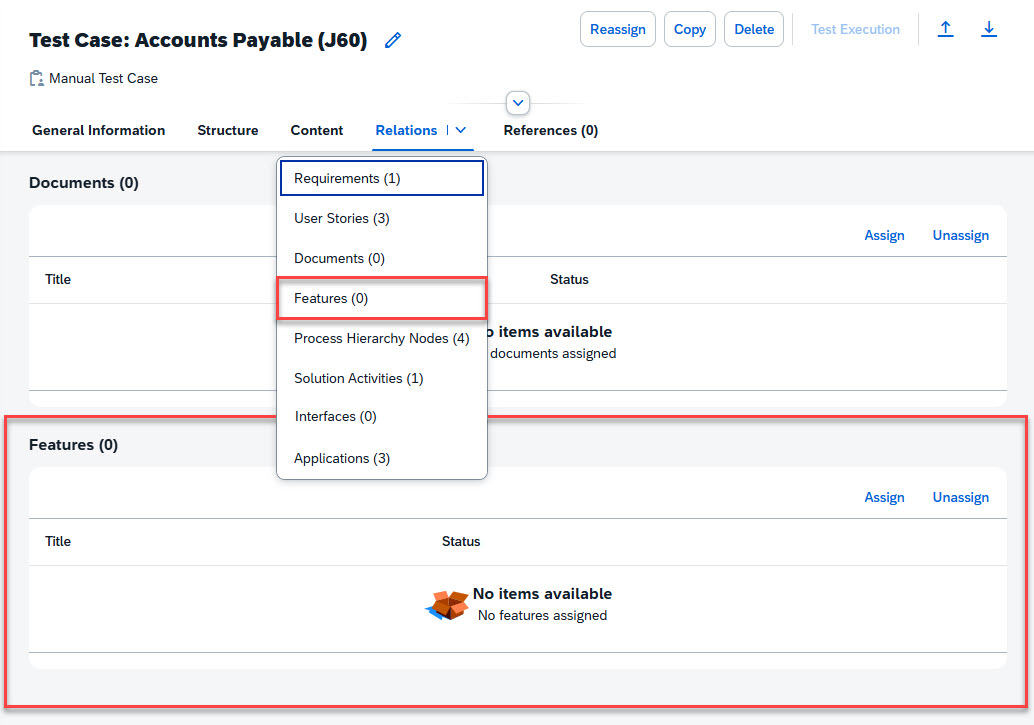Click the 'No features assigned' message

tap(542, 615)
